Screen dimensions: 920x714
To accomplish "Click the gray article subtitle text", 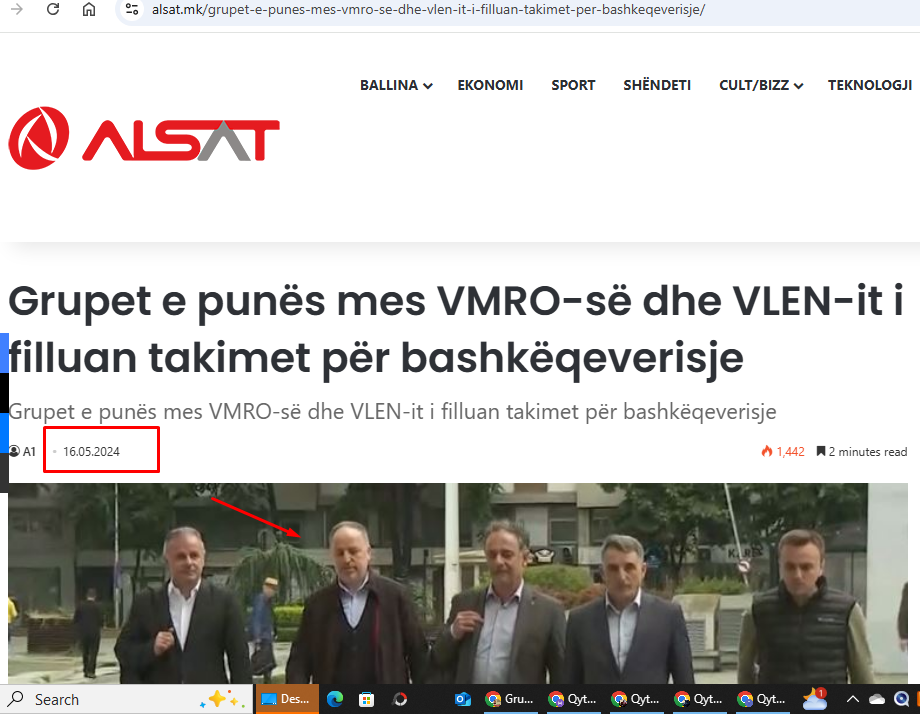I will (x=392, y=412).
